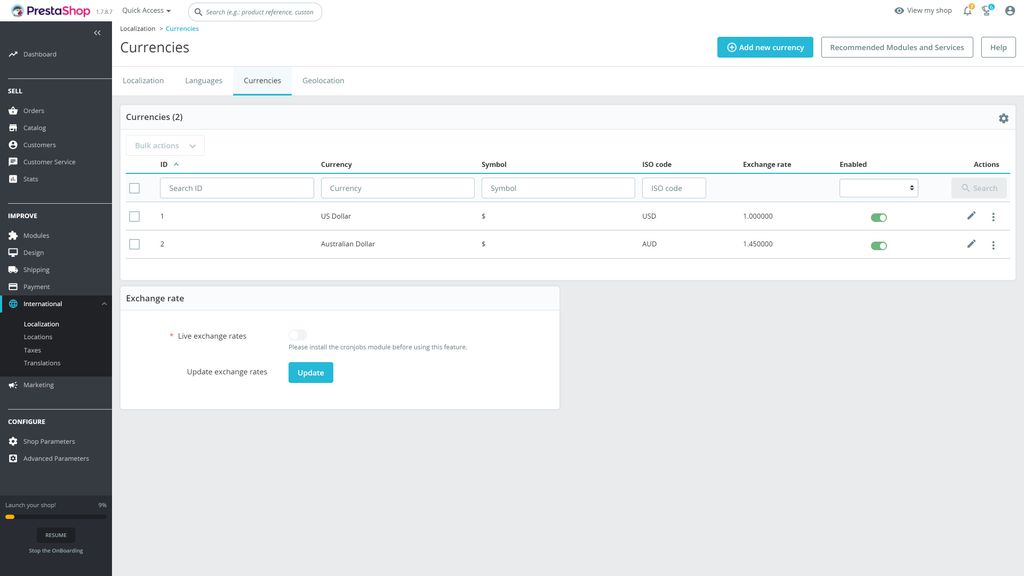Open the notifications bell icon
1024x576 pixels.
pyautogui.click(x=966, y=9)
